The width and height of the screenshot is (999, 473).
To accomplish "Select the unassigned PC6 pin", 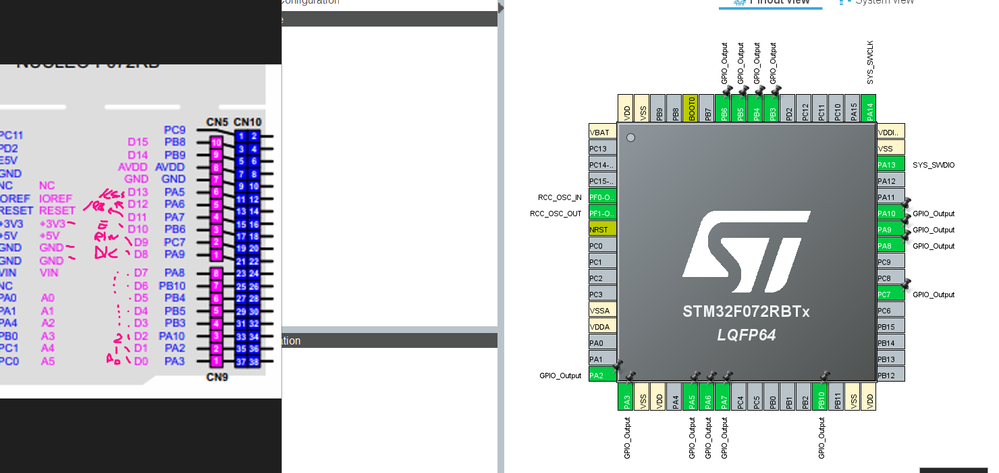I will [891, 310].
